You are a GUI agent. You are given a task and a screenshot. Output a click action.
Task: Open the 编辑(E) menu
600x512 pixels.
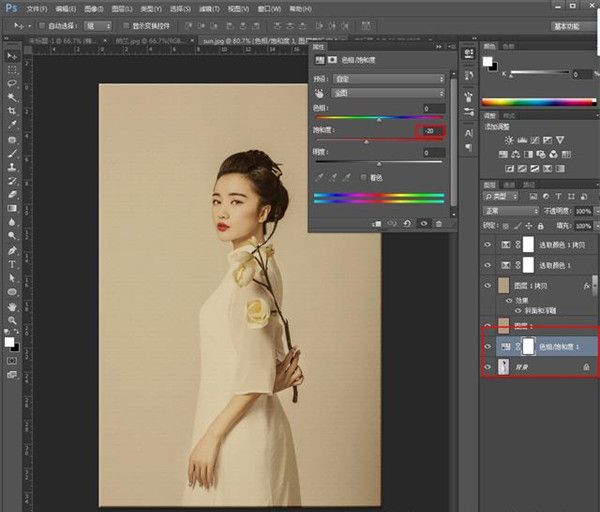coord(65,8)
